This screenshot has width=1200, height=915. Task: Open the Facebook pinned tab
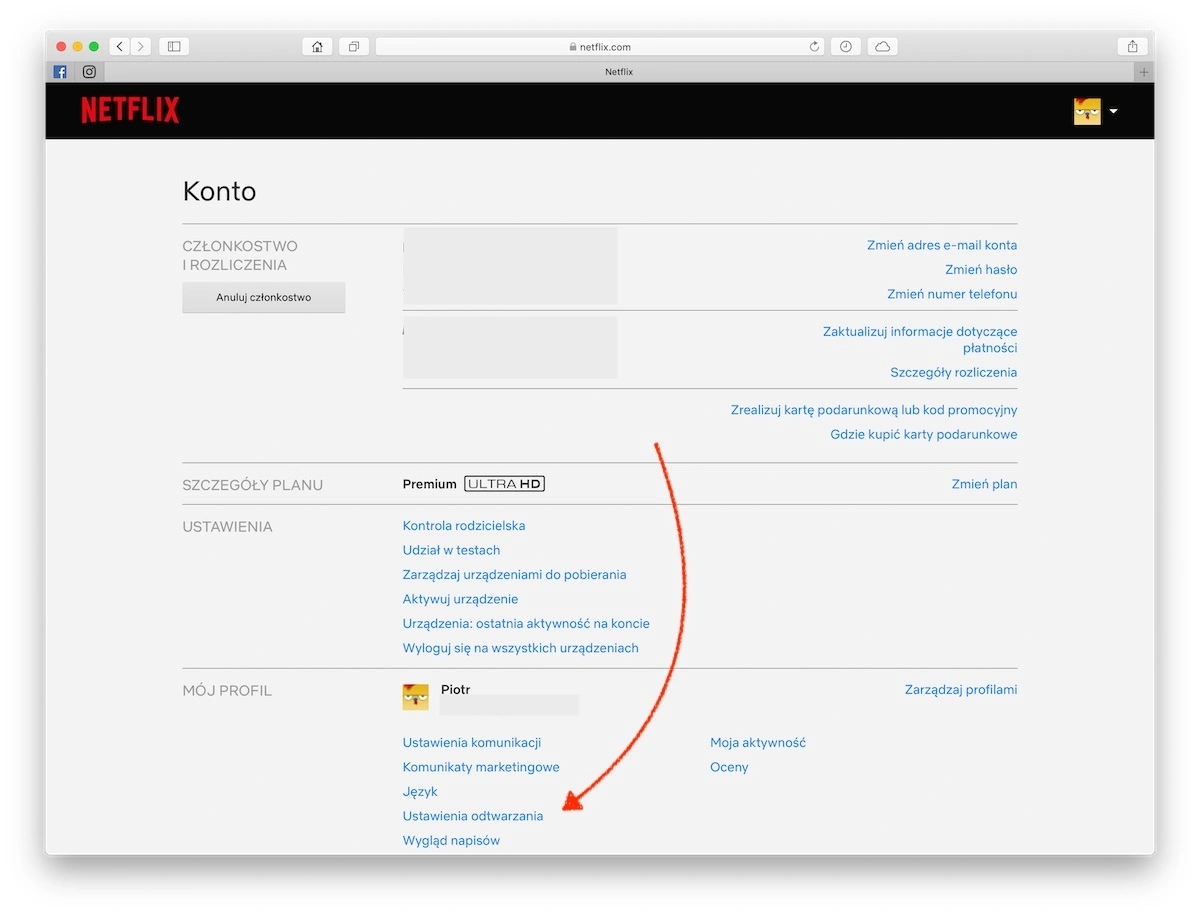(x=60, y=72)
